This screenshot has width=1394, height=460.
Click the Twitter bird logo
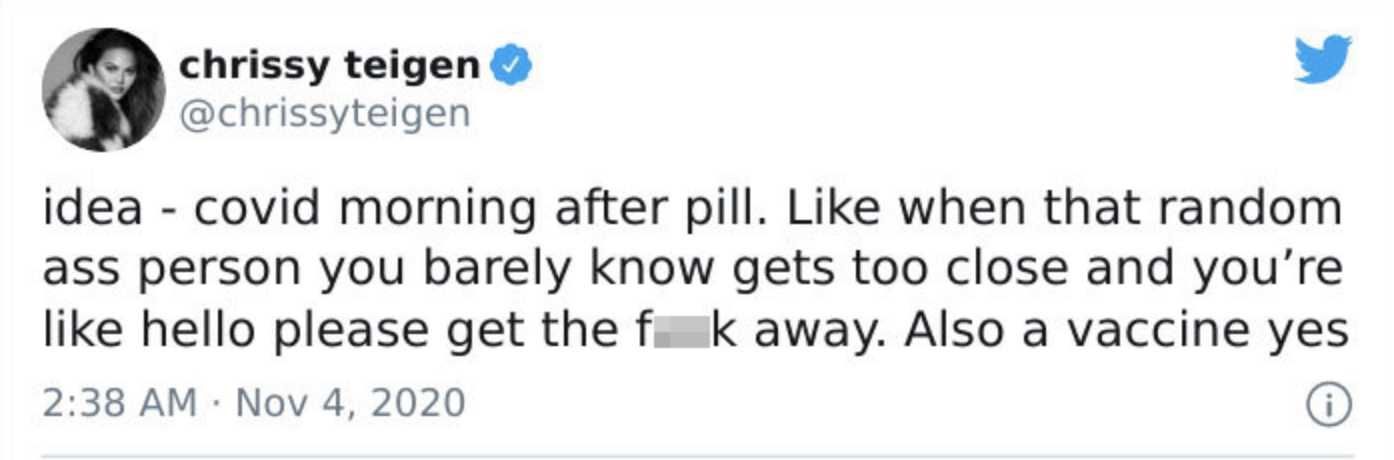(1323, 59)
